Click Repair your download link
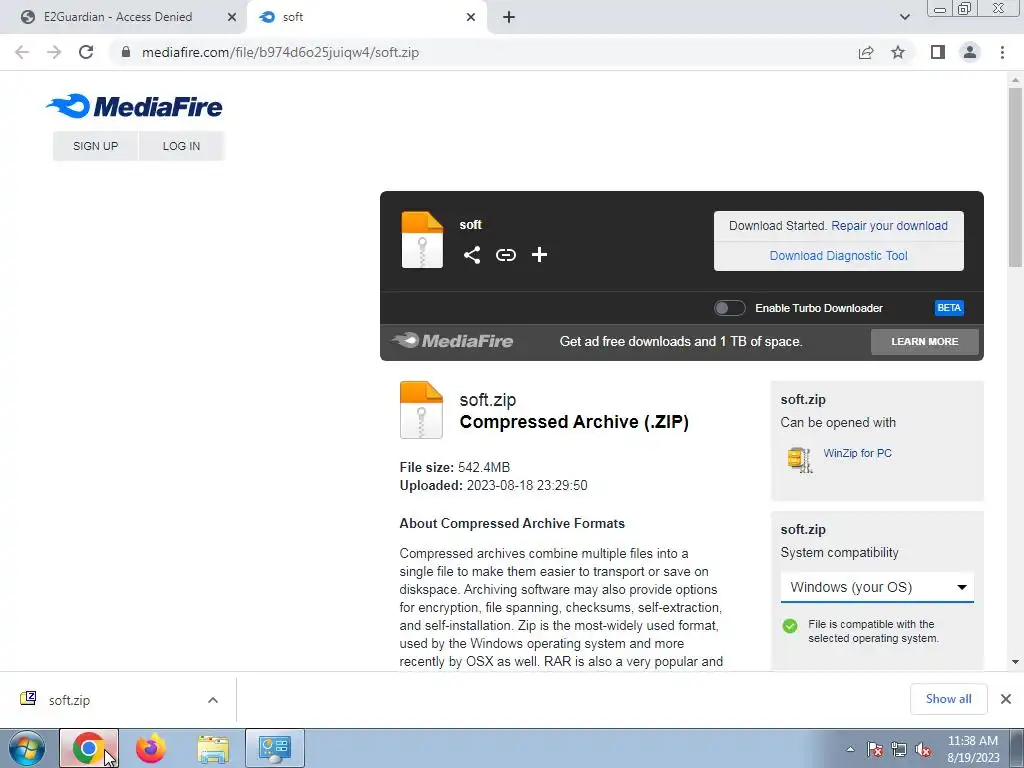The height and width of the screenshot is (768, 1024). [889, 225]
